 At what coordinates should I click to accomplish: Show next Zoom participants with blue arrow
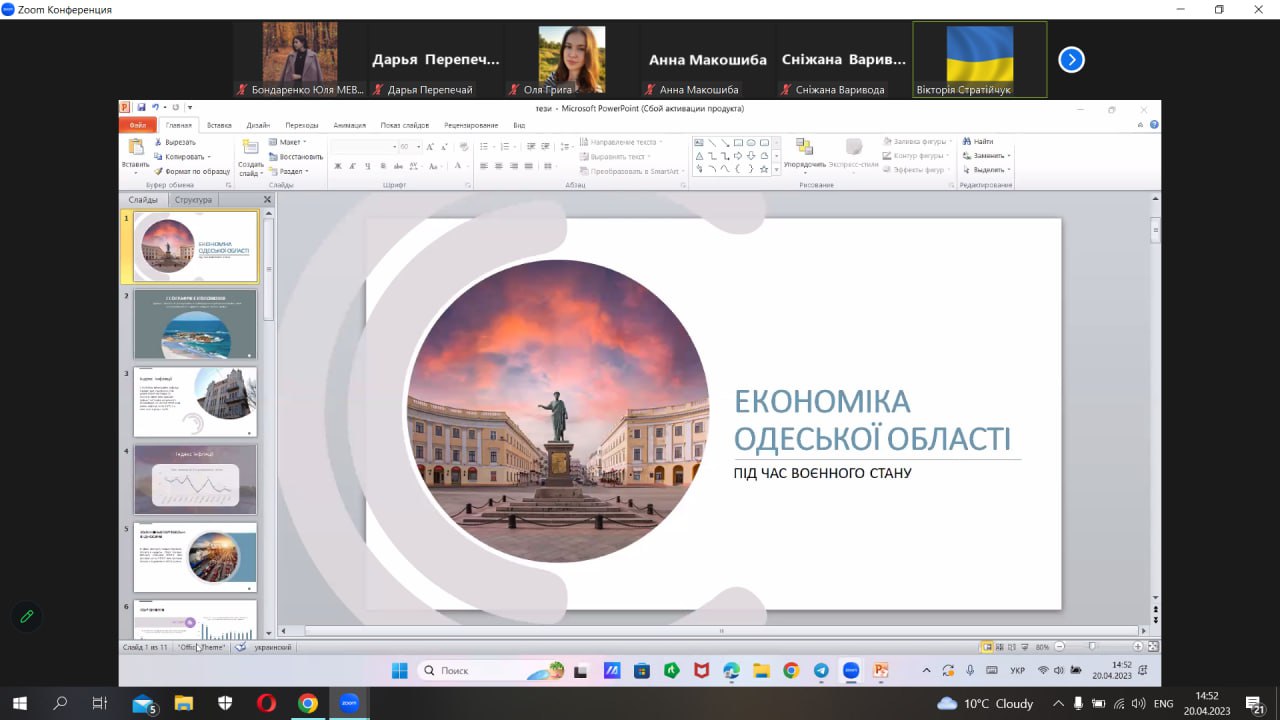click(x=1071, y=60)
